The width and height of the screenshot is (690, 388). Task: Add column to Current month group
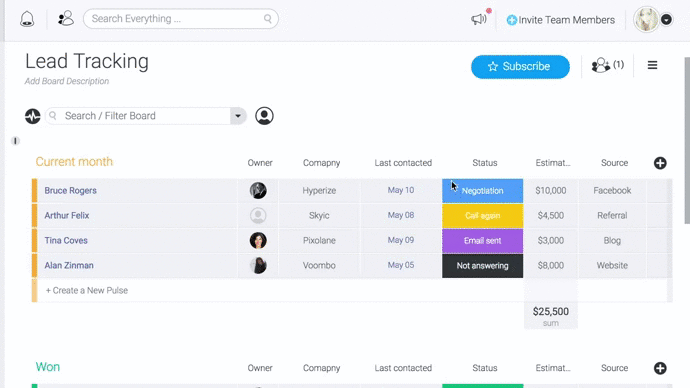[660, 163]
